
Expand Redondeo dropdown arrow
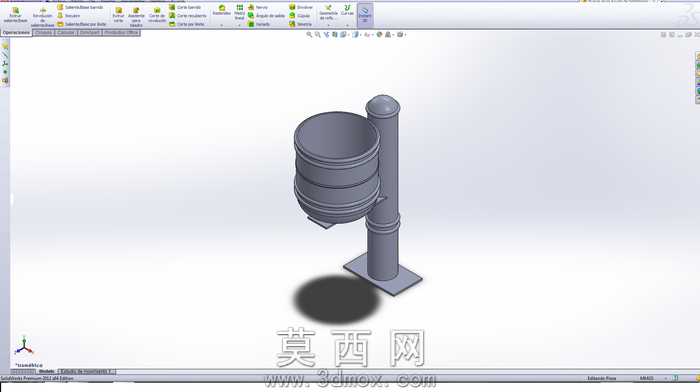click(221, 25)
